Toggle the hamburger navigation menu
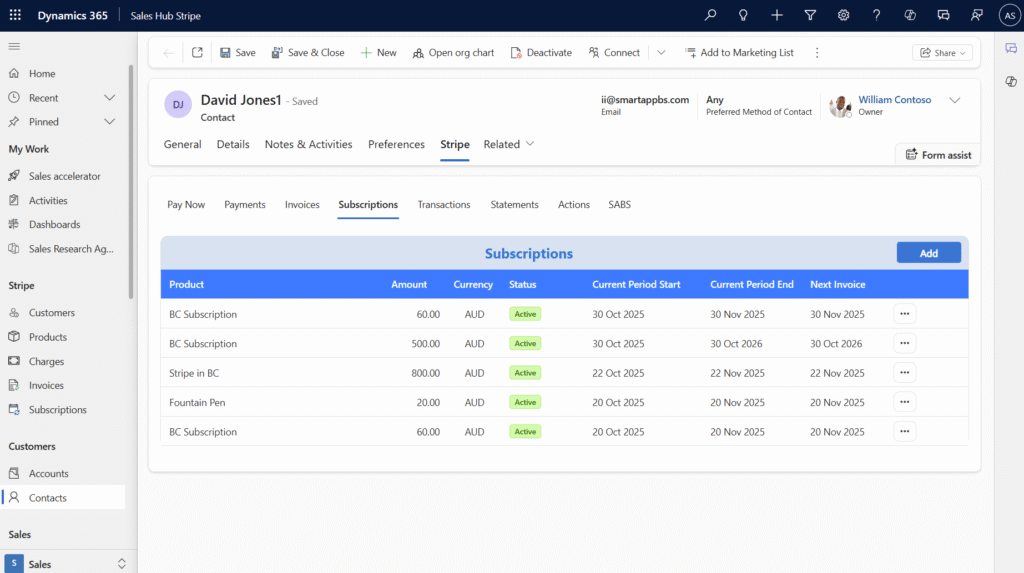 point(14,46)
